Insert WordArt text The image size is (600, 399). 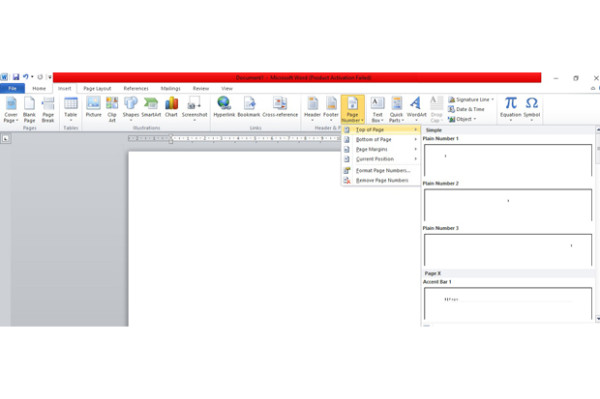pyautogui.click(x=416, y=109)
